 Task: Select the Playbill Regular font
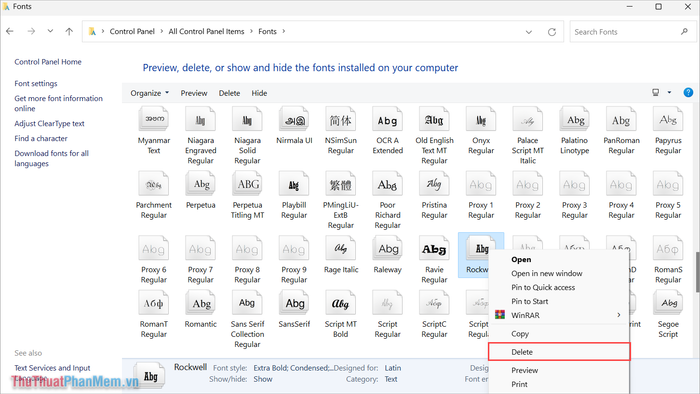pos(294,195)
